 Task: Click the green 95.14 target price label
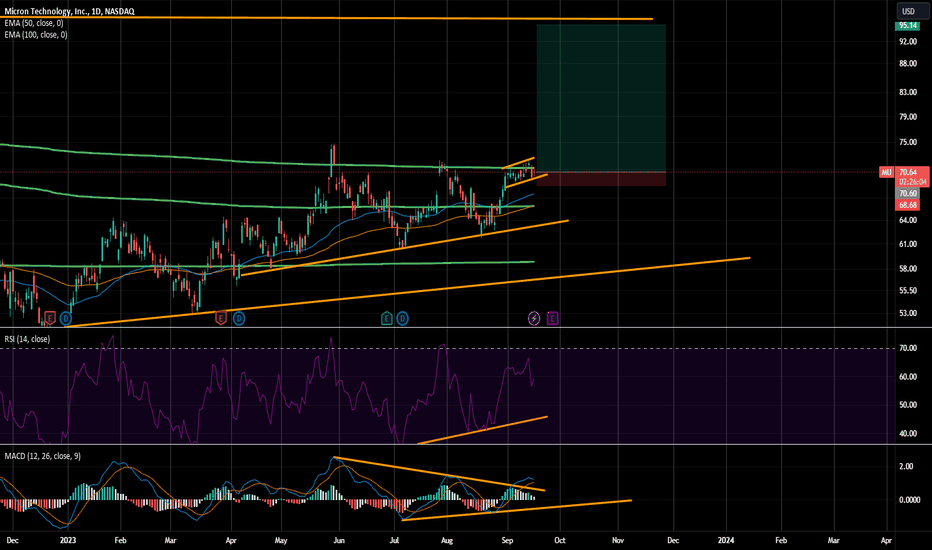908,26
